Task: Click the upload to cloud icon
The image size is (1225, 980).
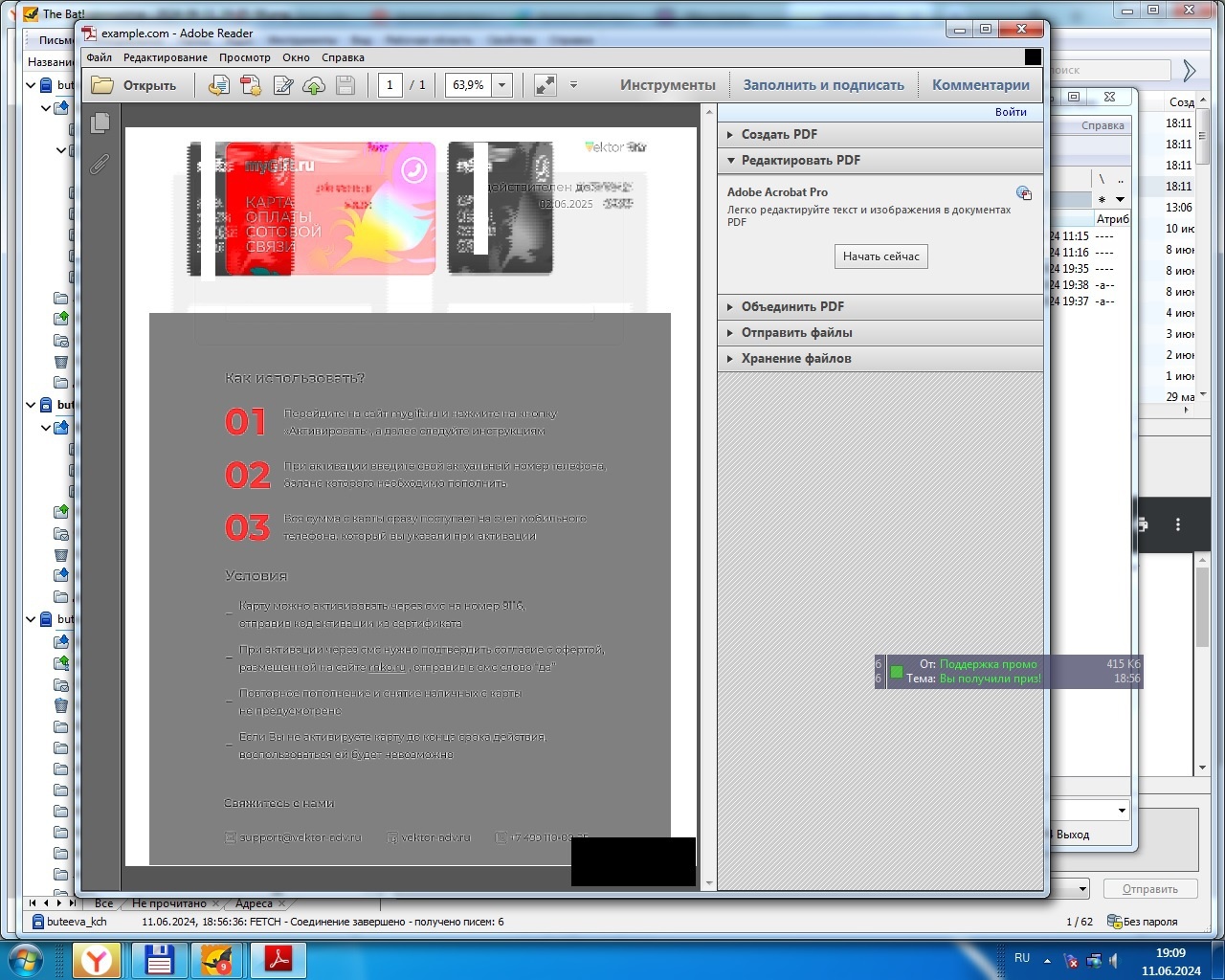Action: (x=314, y=85)
